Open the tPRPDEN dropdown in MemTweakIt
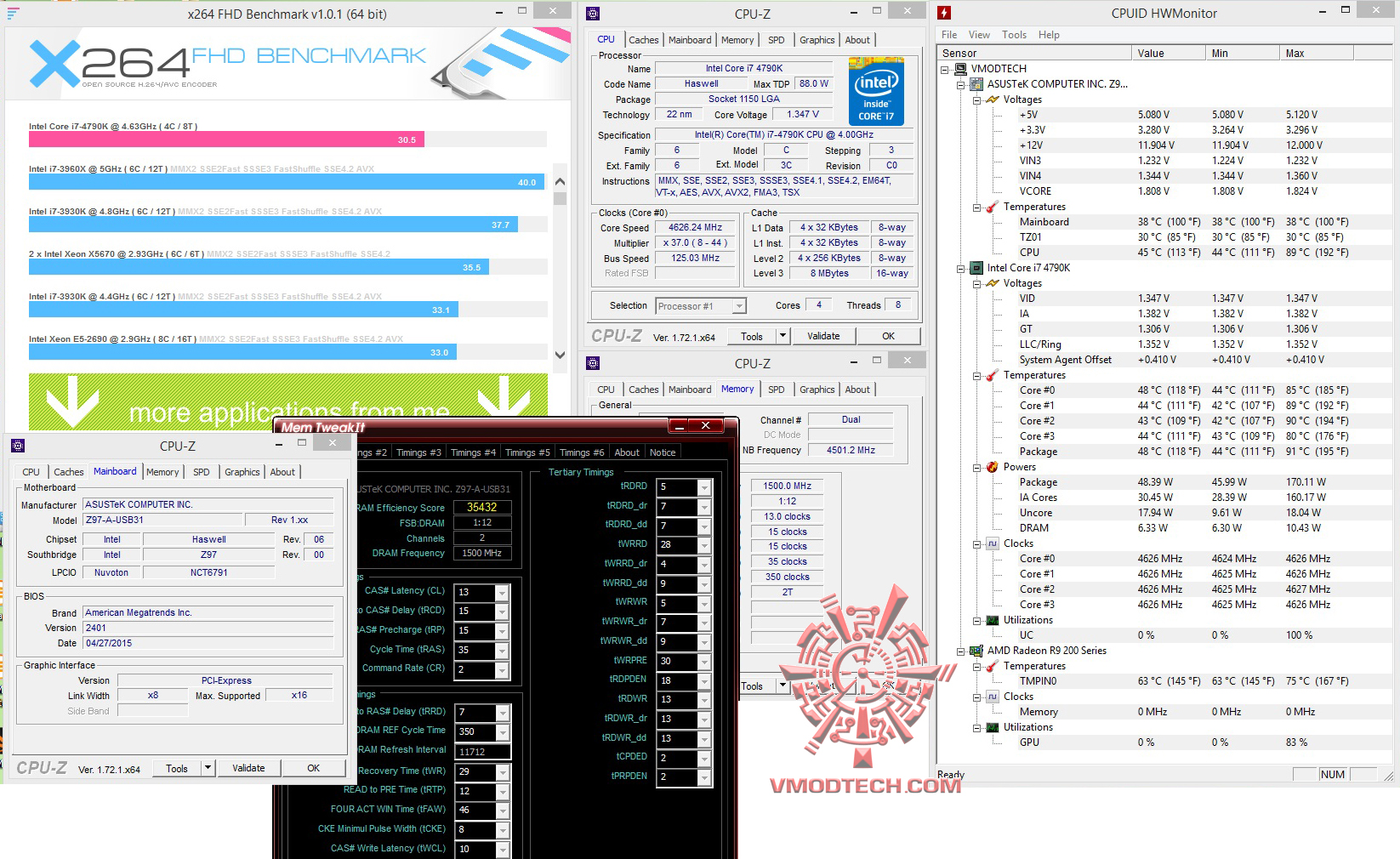 (704, 777)
